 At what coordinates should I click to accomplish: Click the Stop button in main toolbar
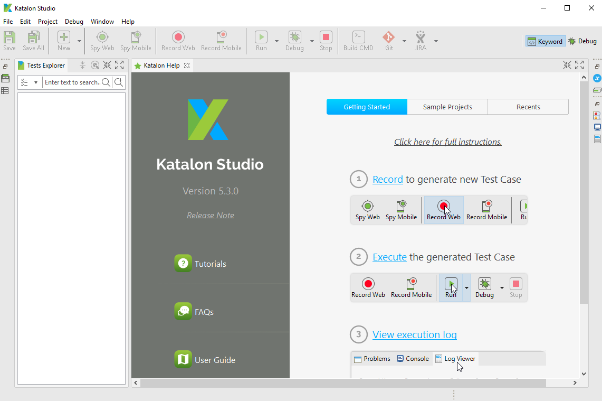coord(326,40)
